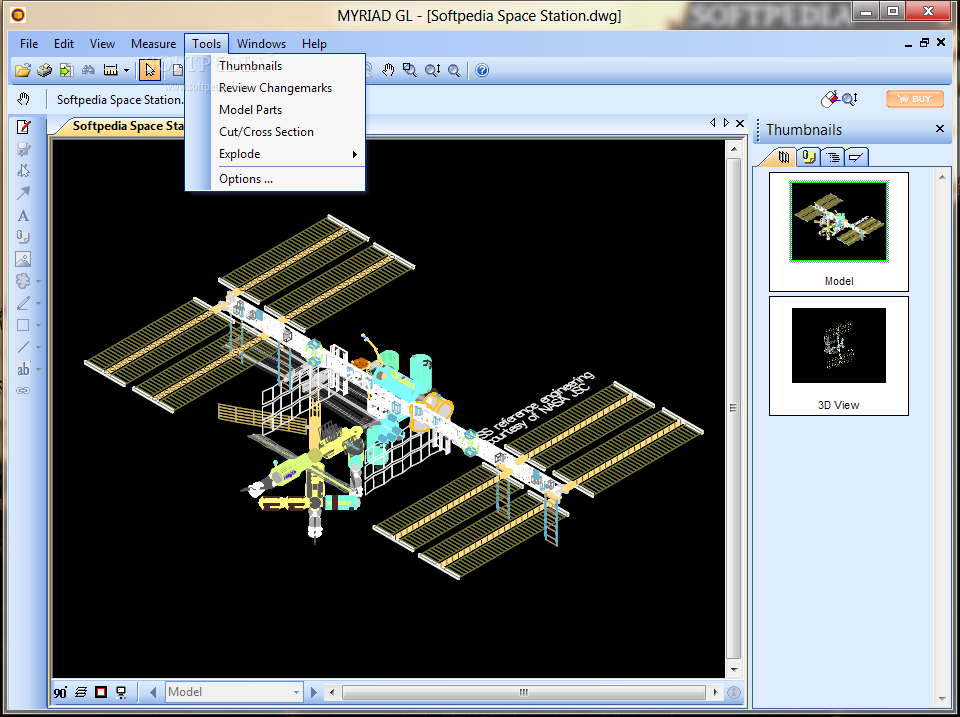This screenshot has width=960, height=717.
Task: Click the eraser changemark icon
Action: (829, 99)
